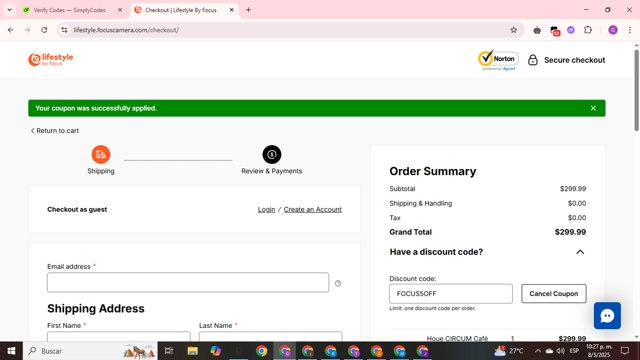Screen dimensions: 640x360
Task: Close the Checkout tab
Action: [231, 10]
